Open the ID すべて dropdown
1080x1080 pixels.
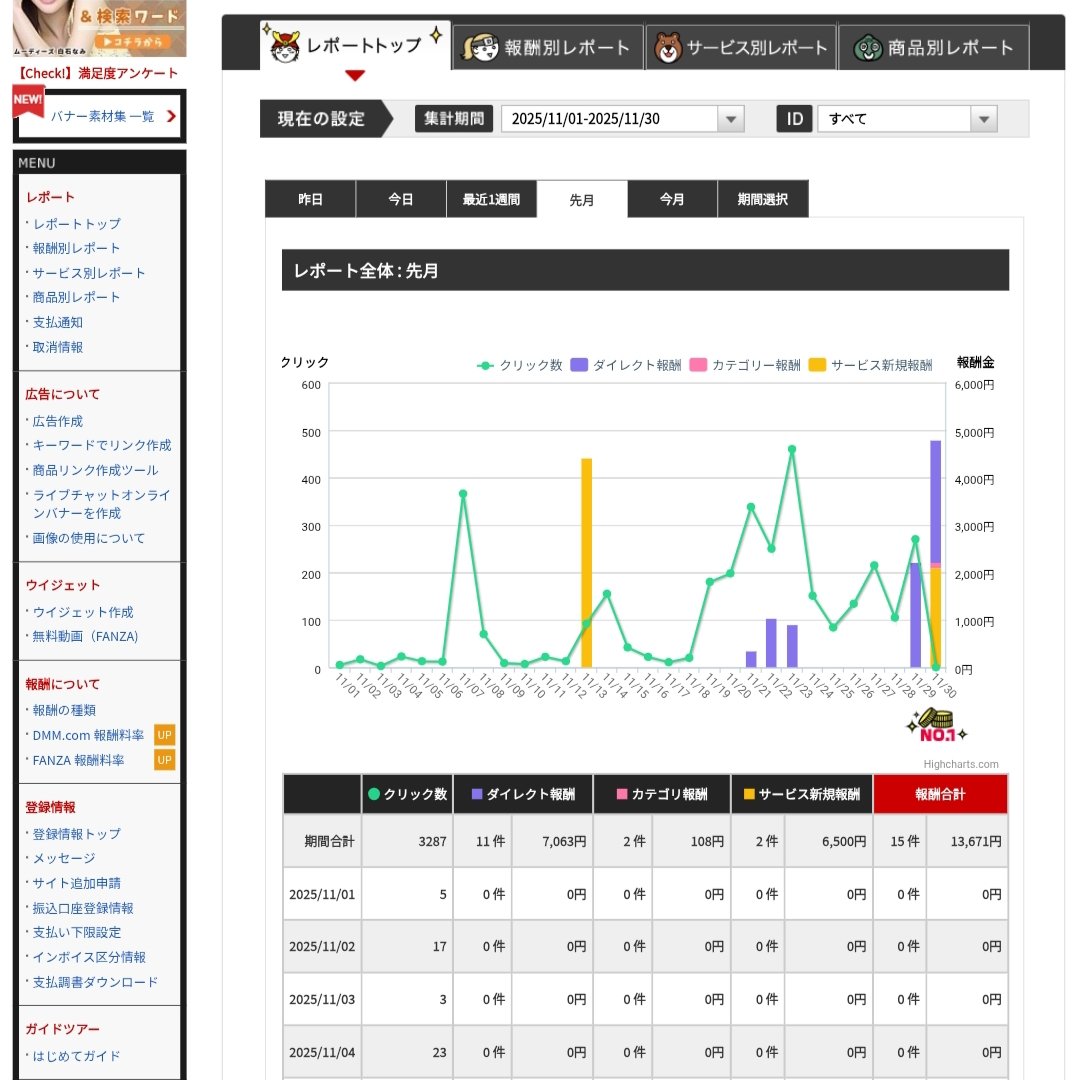click(907, 118)
